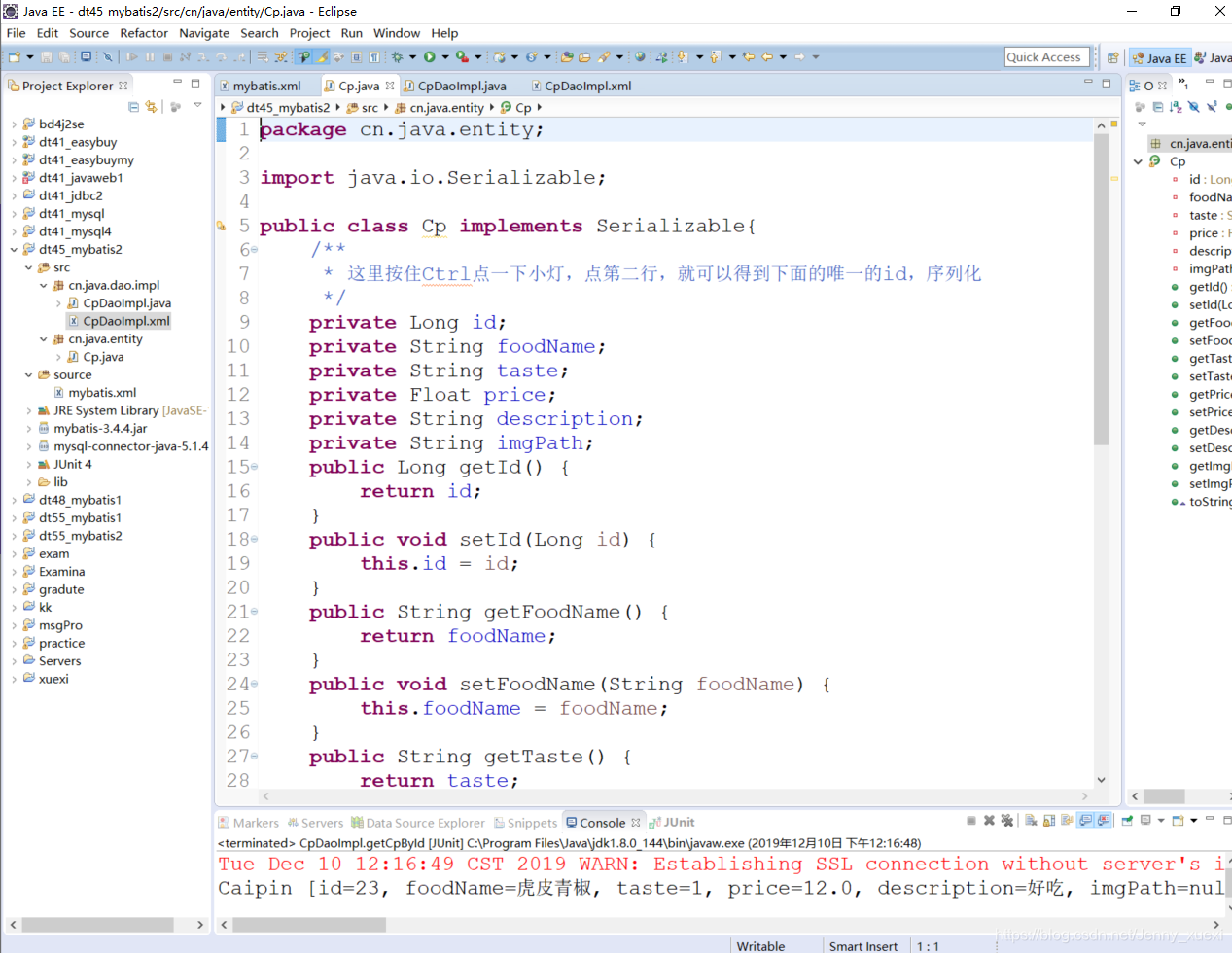Click cn.java.entity breadcrumb segment

(x=439, y=108)
